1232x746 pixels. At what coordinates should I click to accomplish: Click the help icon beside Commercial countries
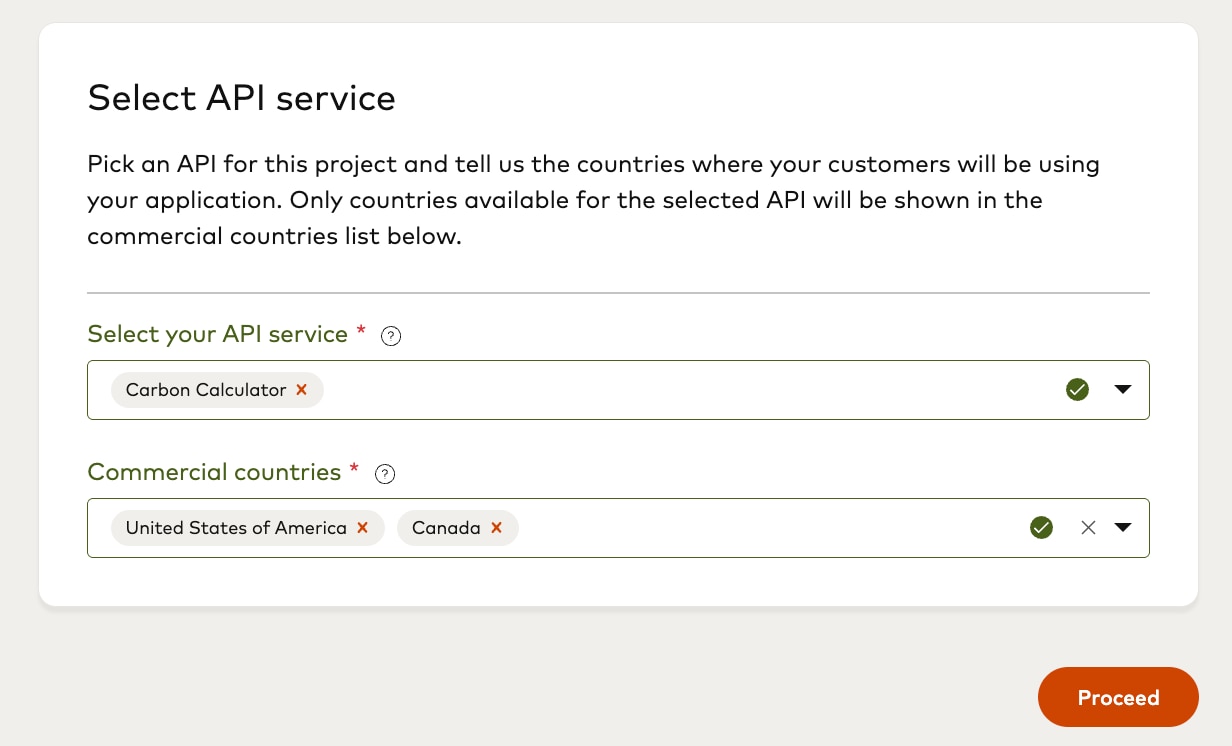[x=385, y=474]
